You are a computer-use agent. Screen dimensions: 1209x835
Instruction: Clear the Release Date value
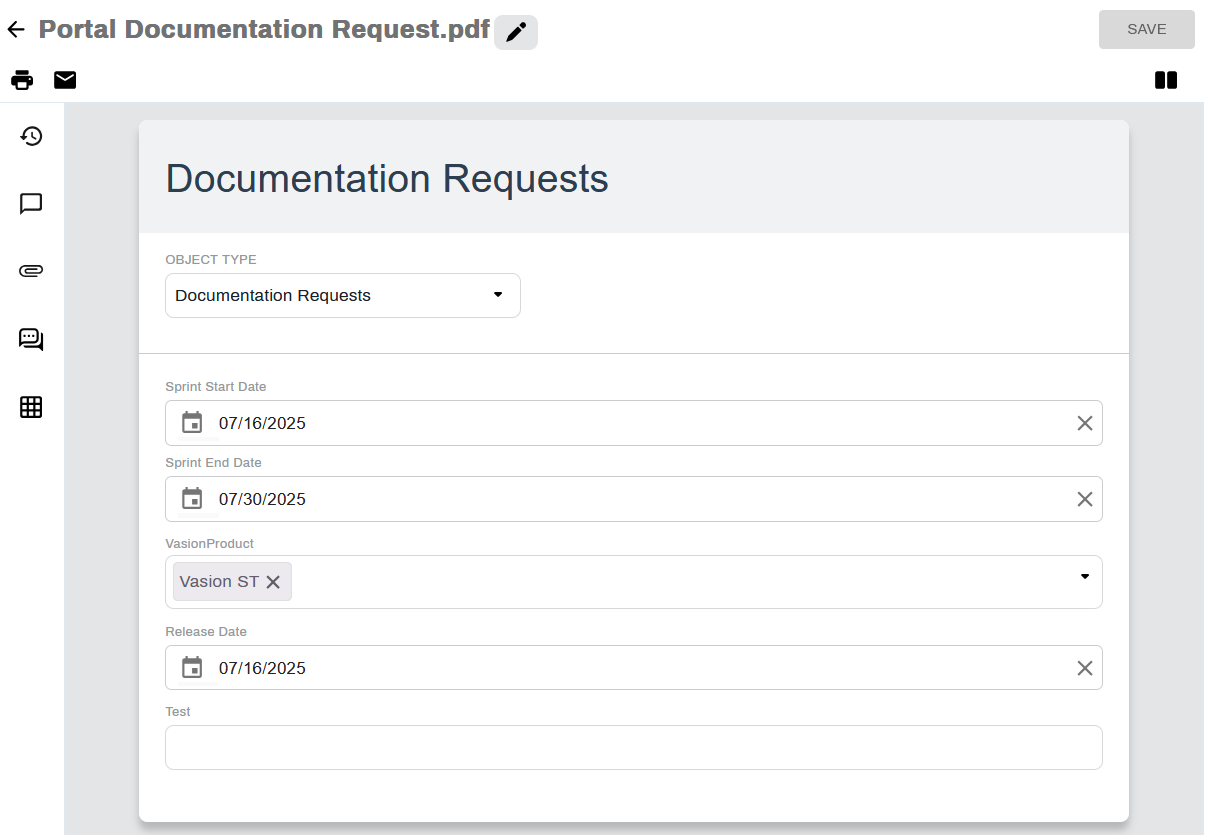(x=1085, y=668)
